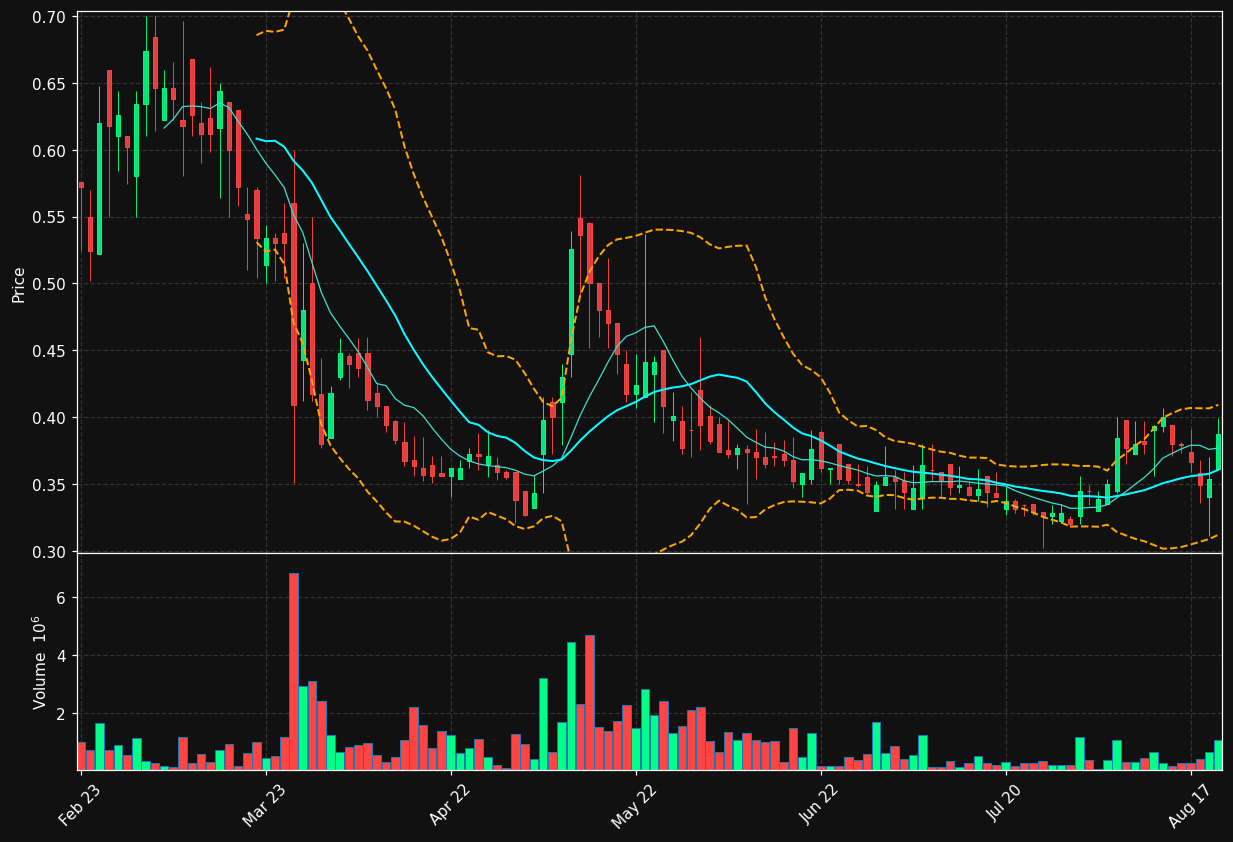Click the 'Apr 22' date label
This screenshot has height=842, width=1233.
point(450,804)
